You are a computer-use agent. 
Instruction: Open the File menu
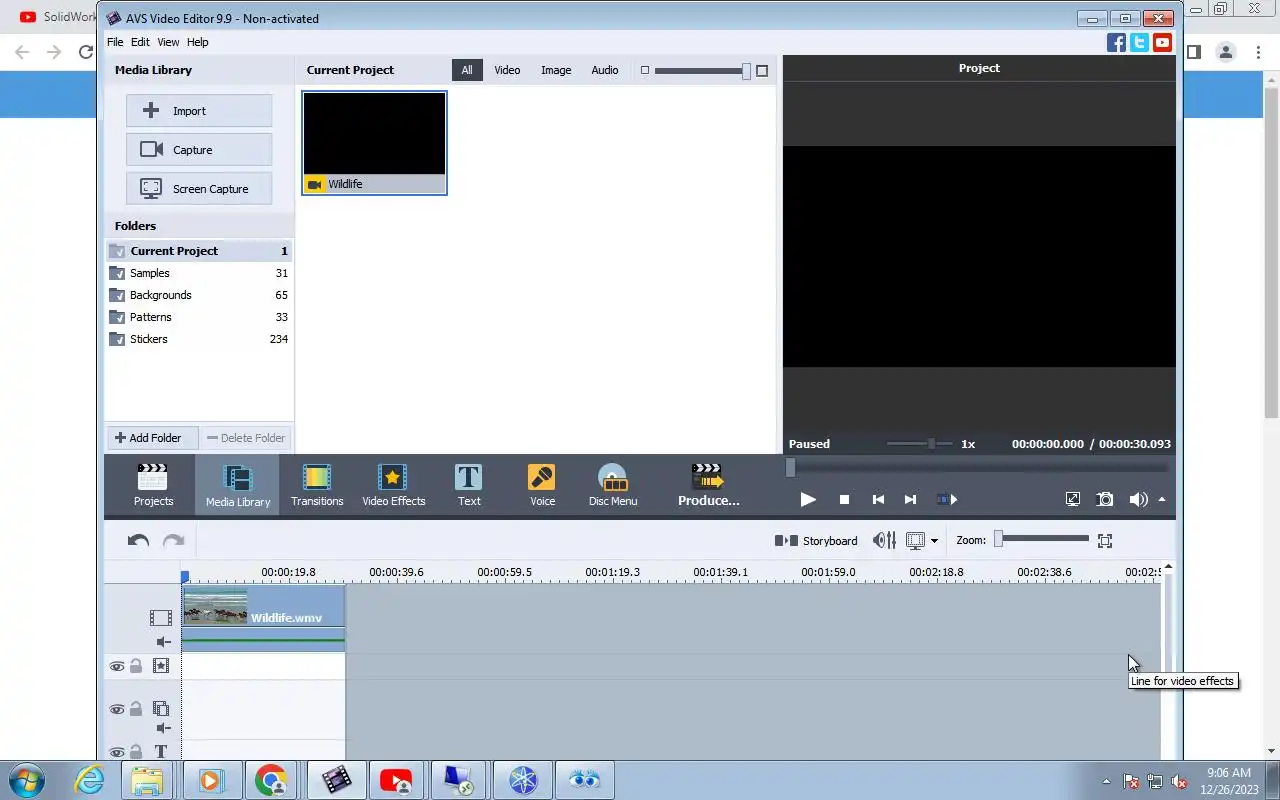pyautogui.click(x=115, y=42)
